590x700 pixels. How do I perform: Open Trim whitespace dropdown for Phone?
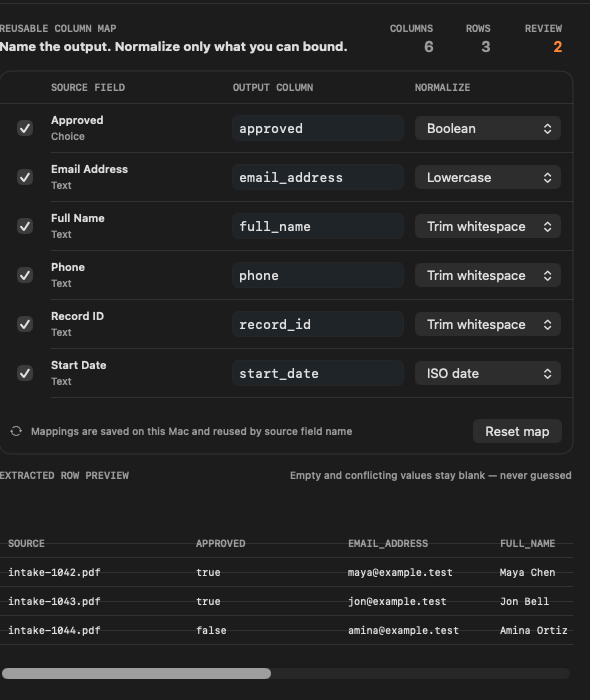pyautogui.click(x=488, y=275)
